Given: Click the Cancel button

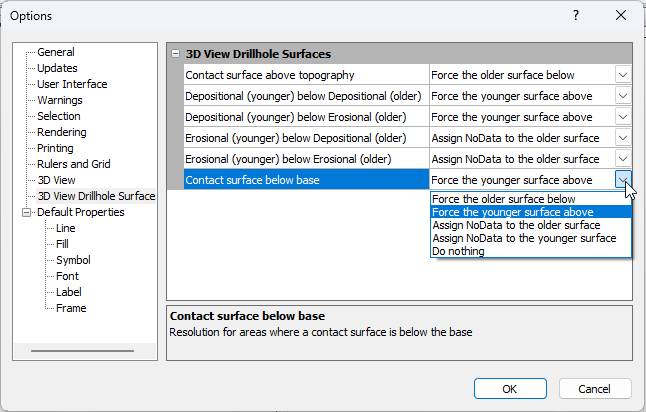Looking at the screenshot, I should click(x=595, y=389).
